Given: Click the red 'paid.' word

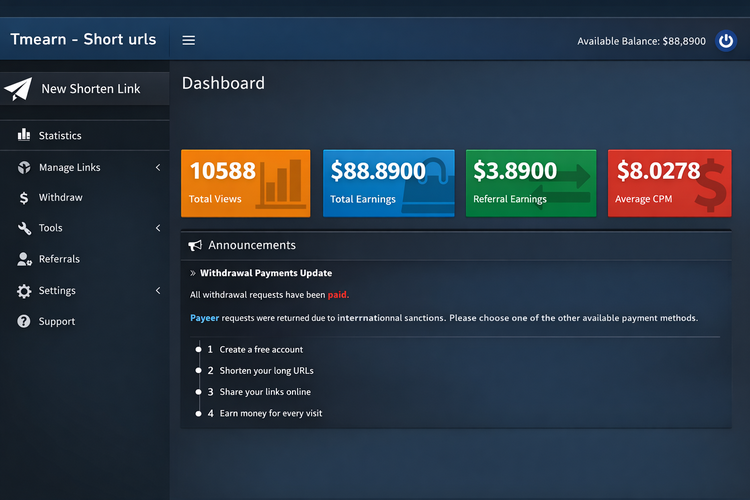Looking at the screenshot, I should [338, 295].
